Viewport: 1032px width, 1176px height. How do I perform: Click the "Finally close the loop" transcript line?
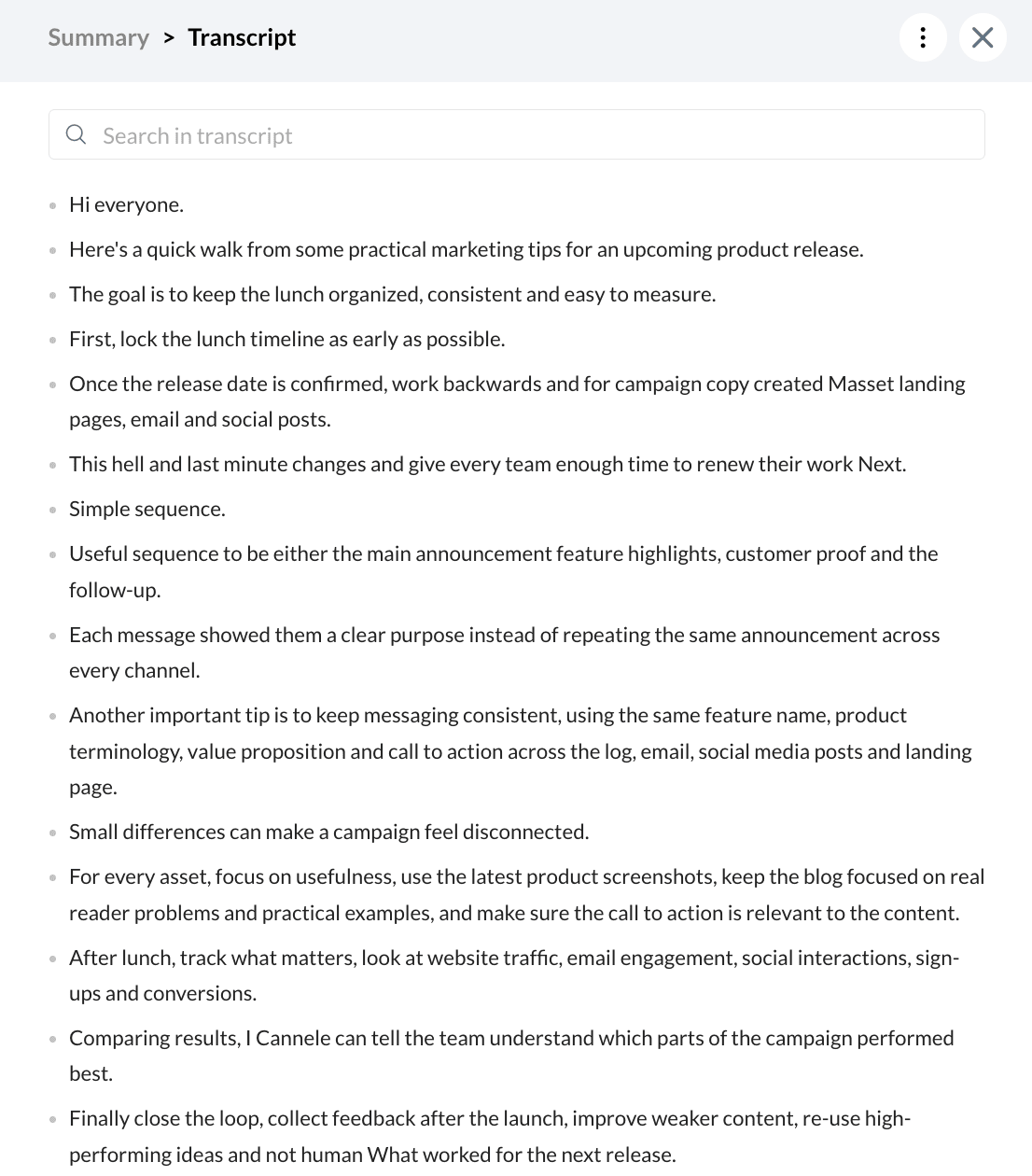point(490,1136)
